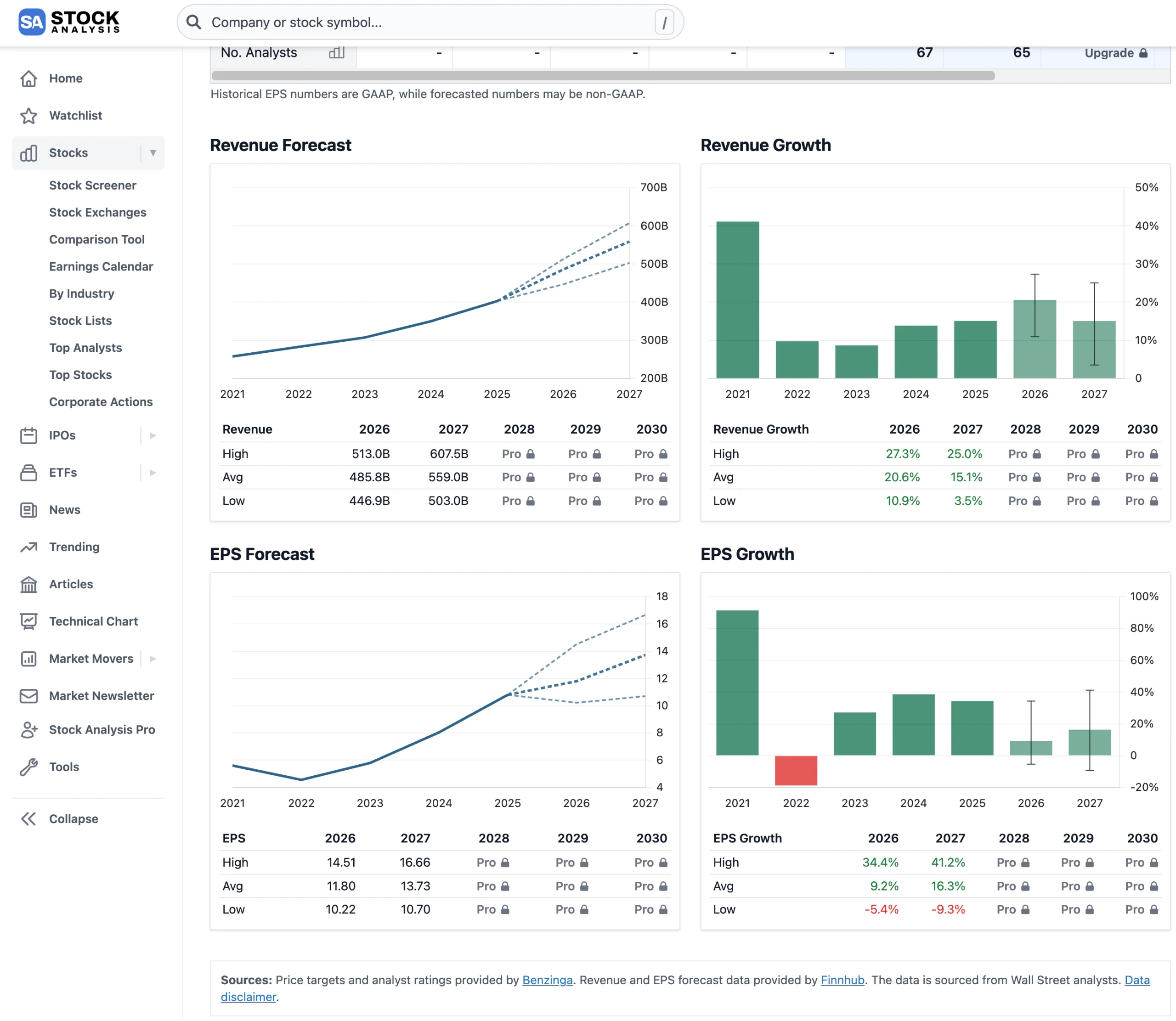This screenshot has height=1021, width=1176.
Task: Expand the IPOs submenu
Action: [152, 435]
